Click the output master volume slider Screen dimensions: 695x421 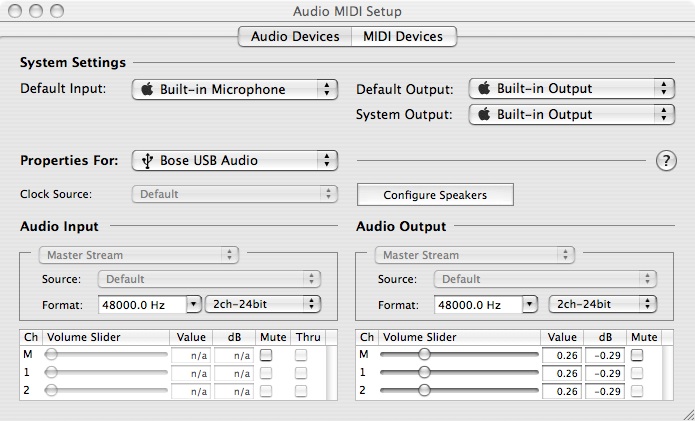click(x=424, y=355)
